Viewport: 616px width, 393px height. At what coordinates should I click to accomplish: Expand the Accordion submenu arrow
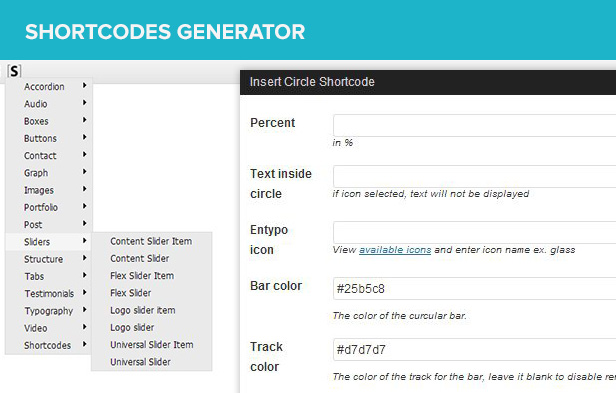(84, 85)
